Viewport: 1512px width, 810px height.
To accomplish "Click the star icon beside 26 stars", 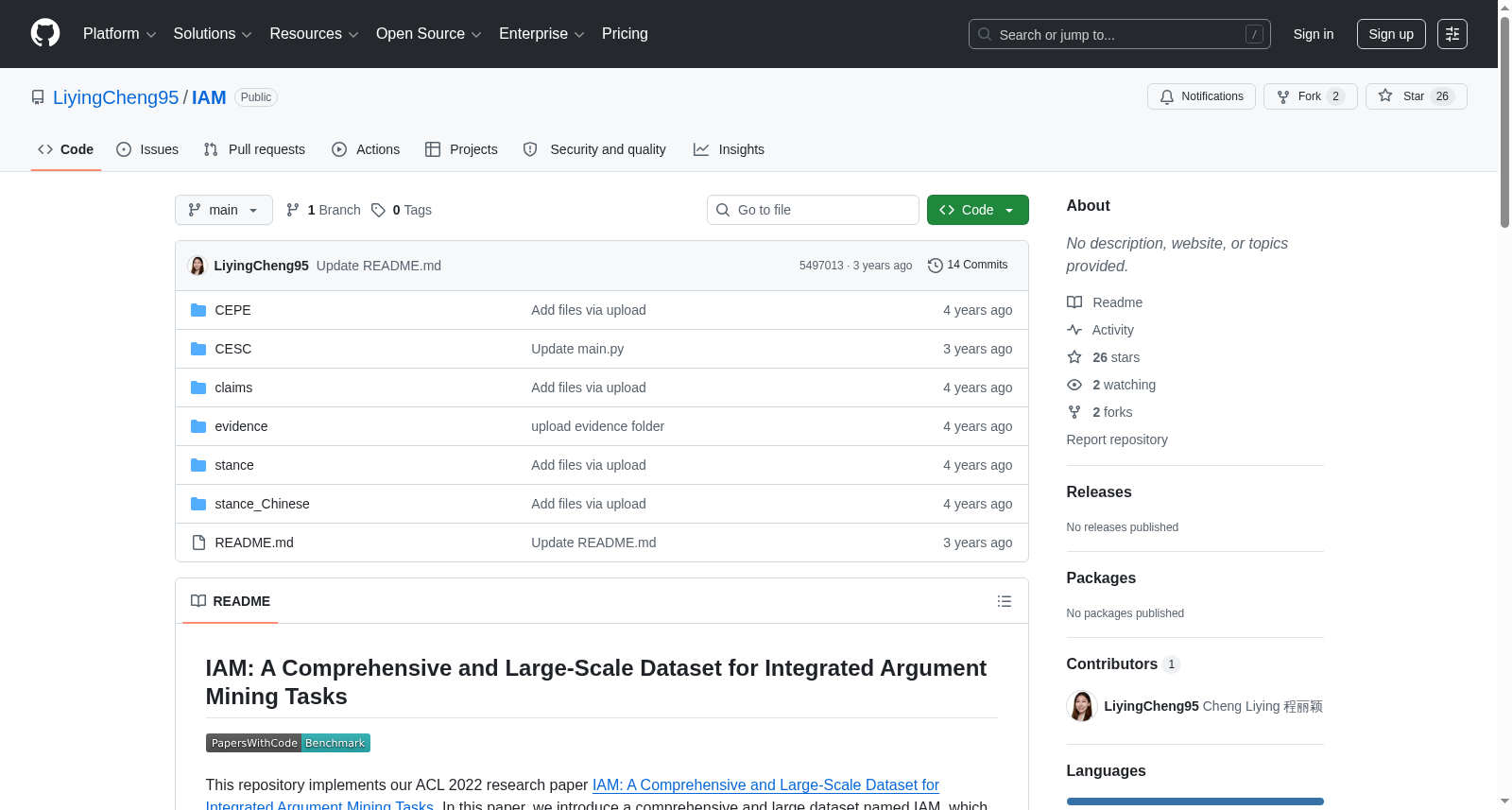I will coord(1074,357).
